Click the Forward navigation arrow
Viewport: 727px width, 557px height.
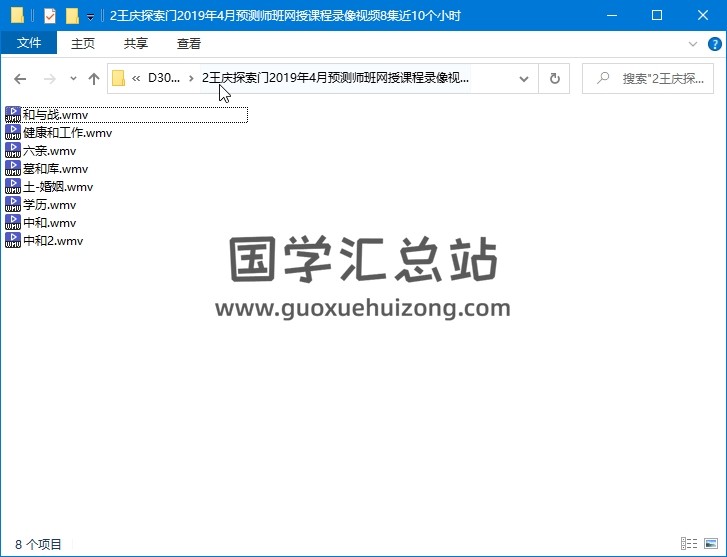coord(48,79)
